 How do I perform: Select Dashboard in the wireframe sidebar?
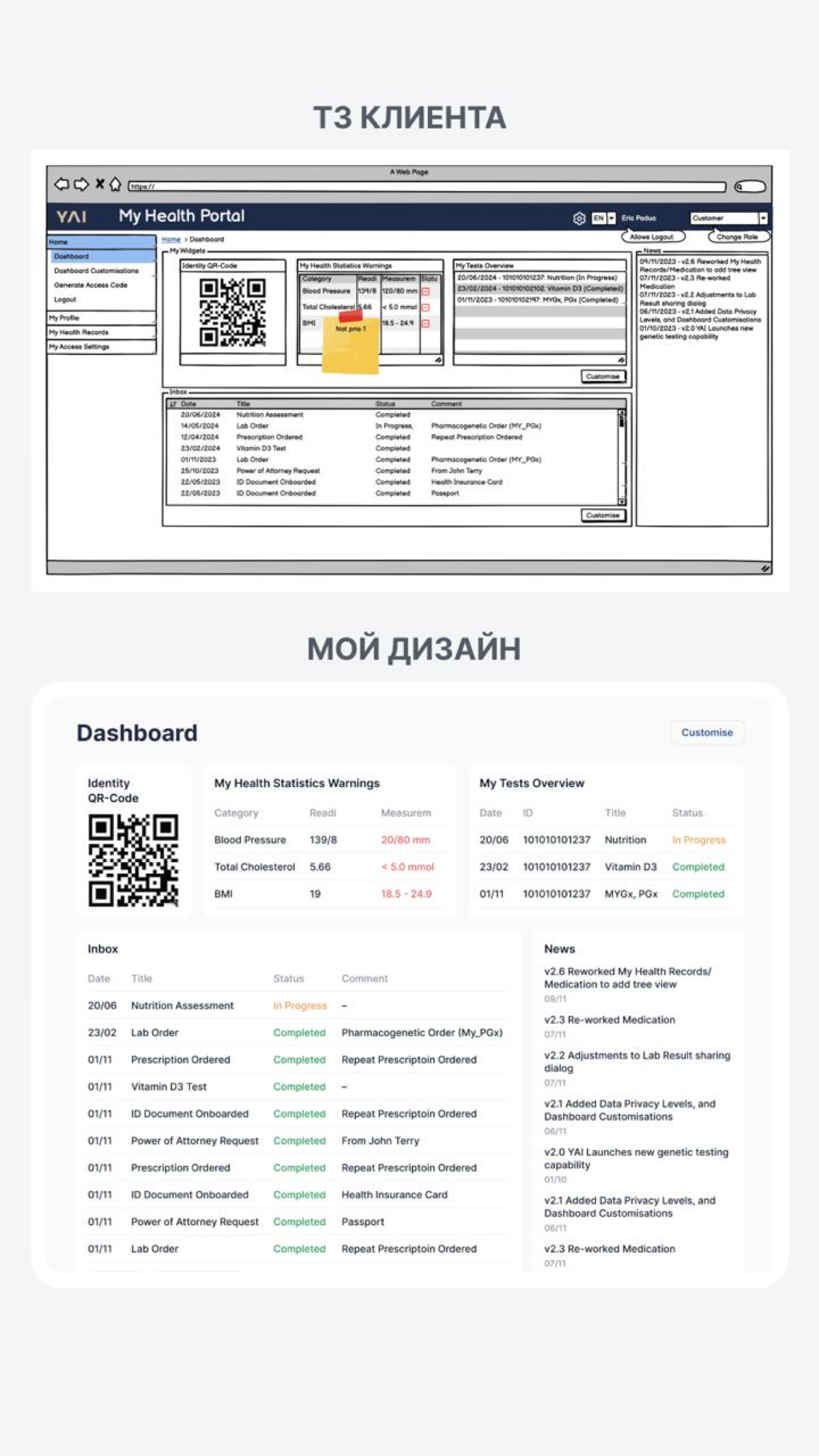(104, 257)
